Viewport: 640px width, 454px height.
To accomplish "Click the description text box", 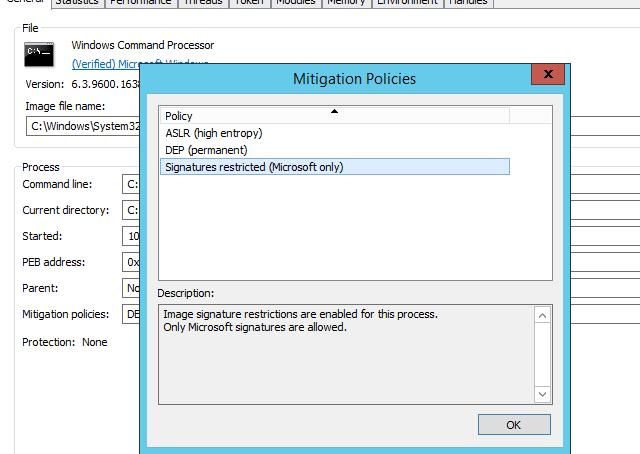I will (x=346, y=354).
